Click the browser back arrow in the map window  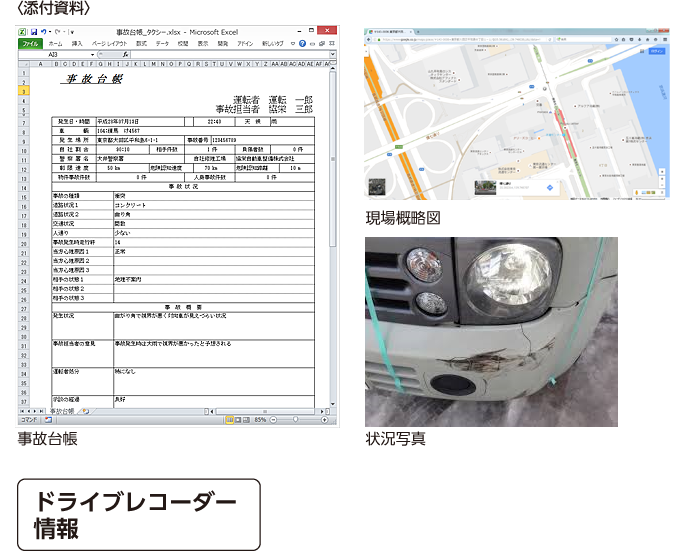click(368, 39)
